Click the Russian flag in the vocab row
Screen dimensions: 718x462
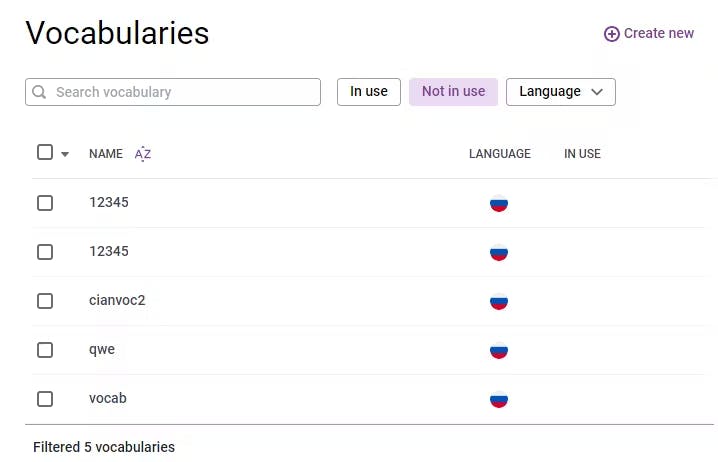499,399
